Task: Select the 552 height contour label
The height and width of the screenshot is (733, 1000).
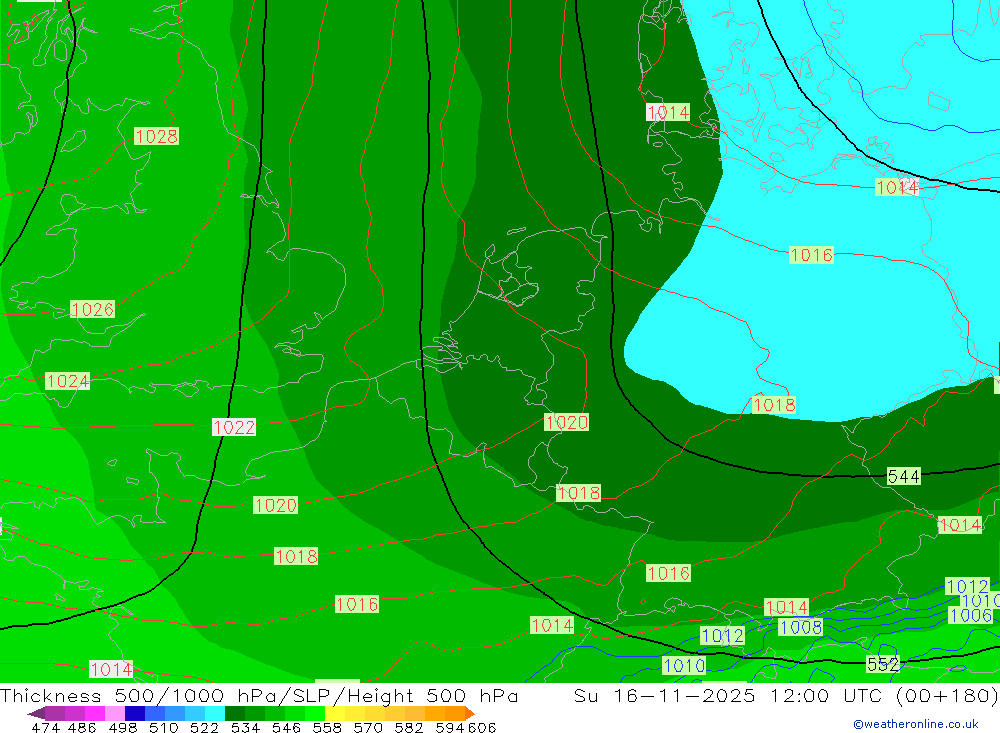Action: (x=883, y=664)
